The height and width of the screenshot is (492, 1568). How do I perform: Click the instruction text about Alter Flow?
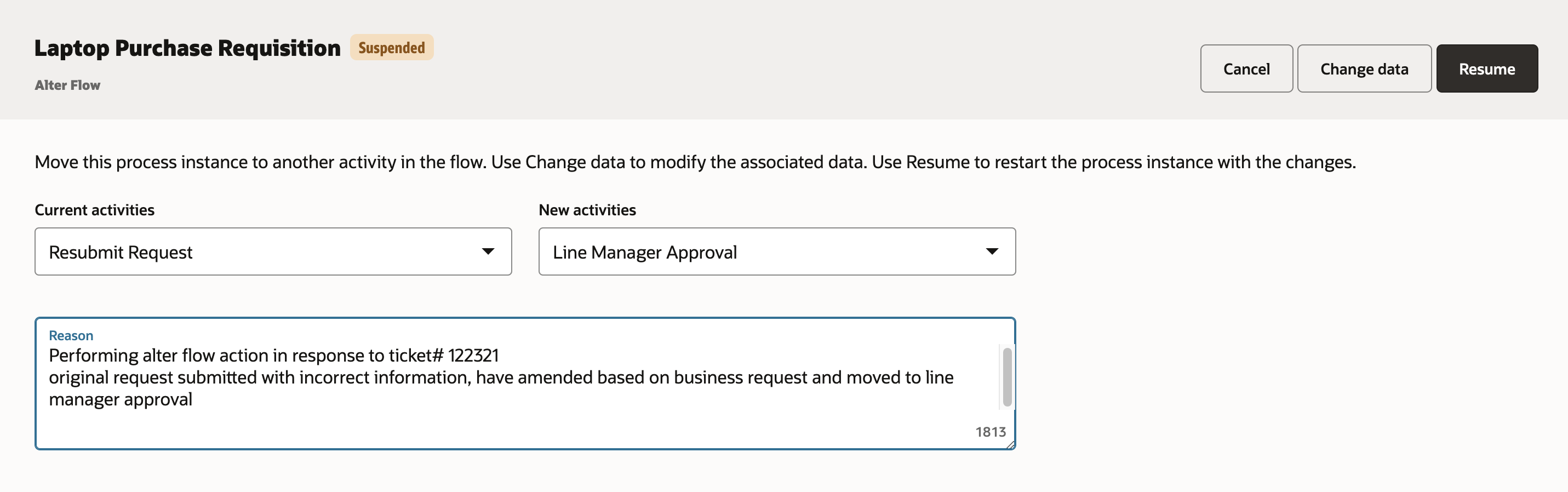tap(695, 162)
